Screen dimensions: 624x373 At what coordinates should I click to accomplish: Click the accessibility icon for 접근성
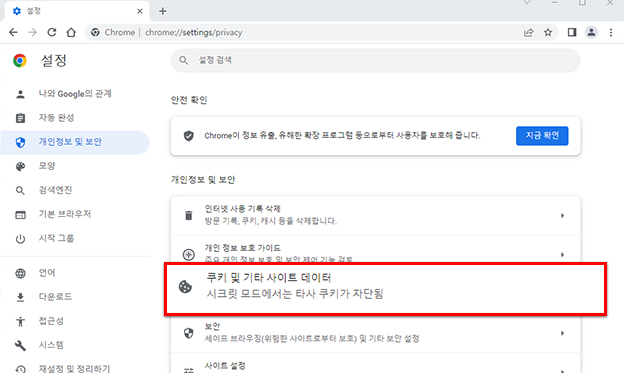pyautogui.click(x=20, y=321)
